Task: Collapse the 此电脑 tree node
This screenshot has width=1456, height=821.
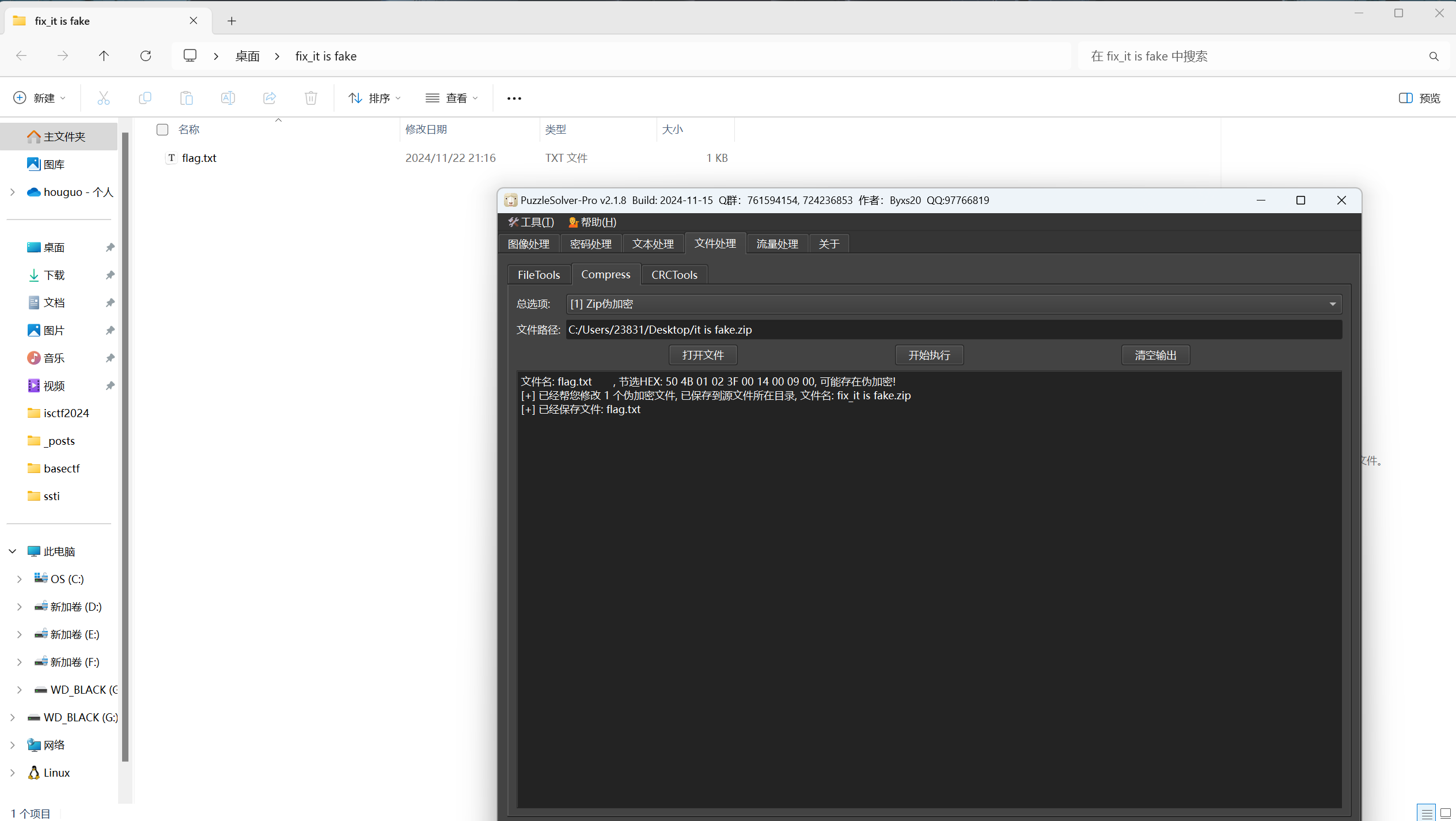Action: click(13, 551)
